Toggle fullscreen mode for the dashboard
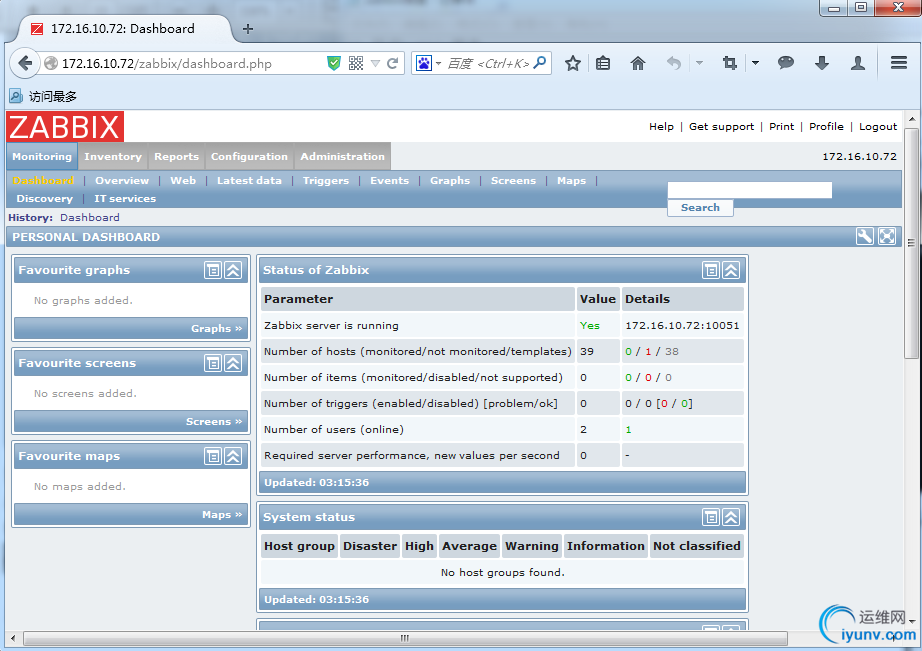 (887, 236)
